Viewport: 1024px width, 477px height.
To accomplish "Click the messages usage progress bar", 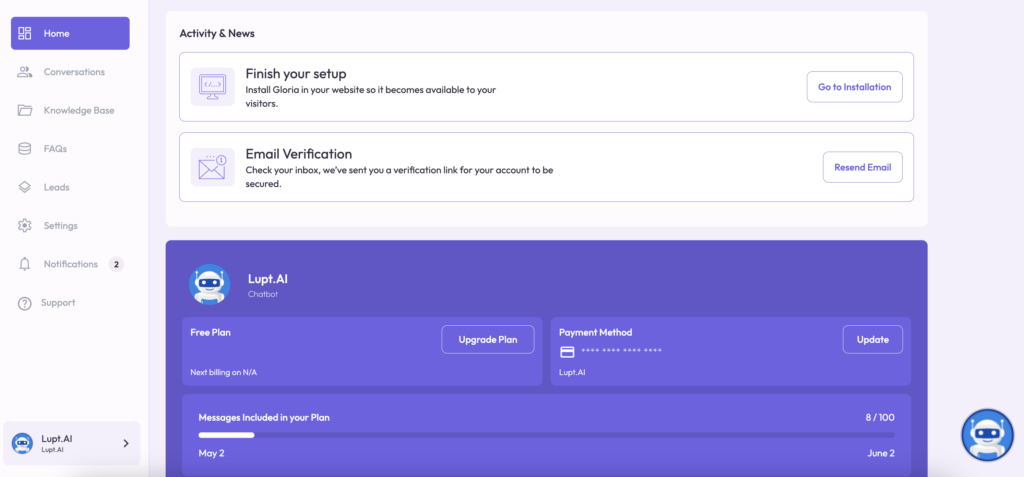I will 546,435.
